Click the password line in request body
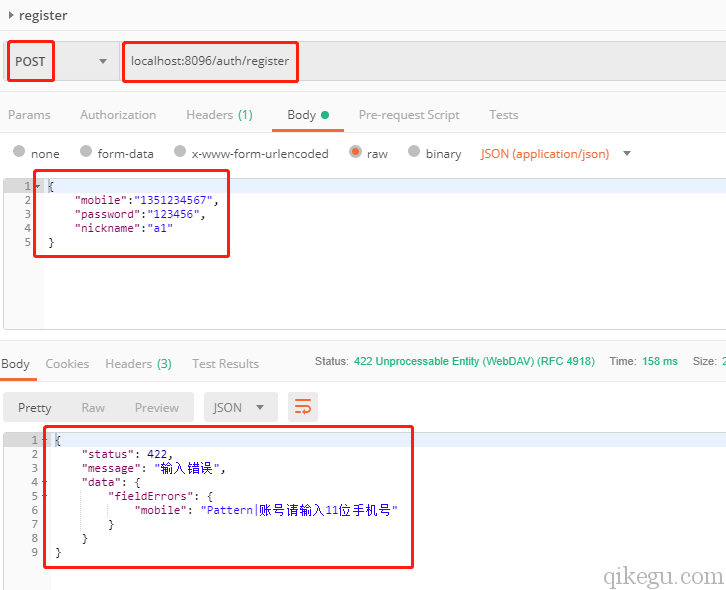 [x=140, y=214]
